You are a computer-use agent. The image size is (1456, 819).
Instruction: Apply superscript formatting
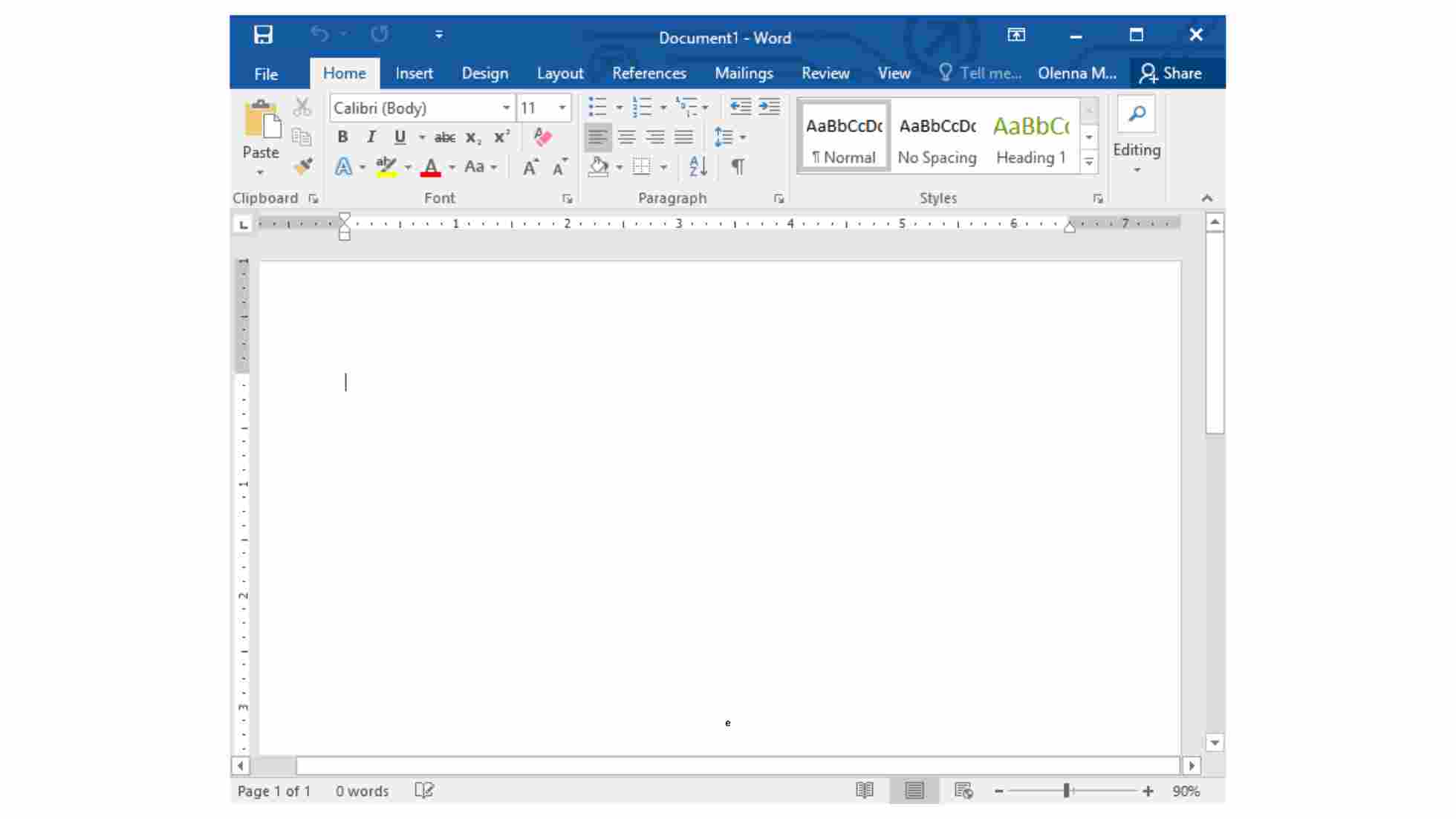tap(502, 137)
